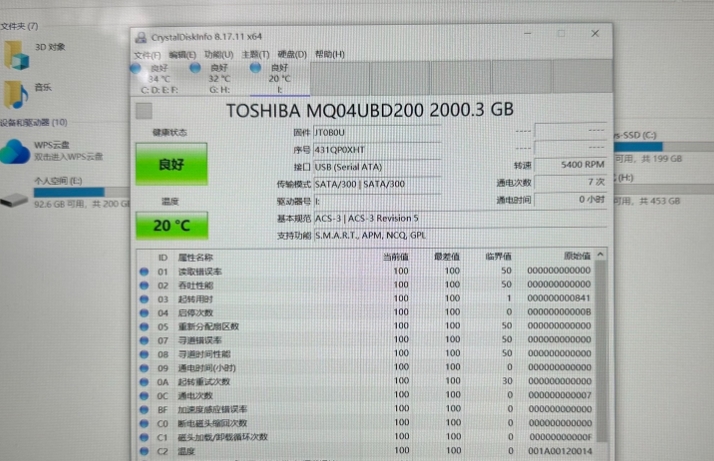
Task: Click the firmware field showing JT0B0U
Action: (x=376, y=132)
